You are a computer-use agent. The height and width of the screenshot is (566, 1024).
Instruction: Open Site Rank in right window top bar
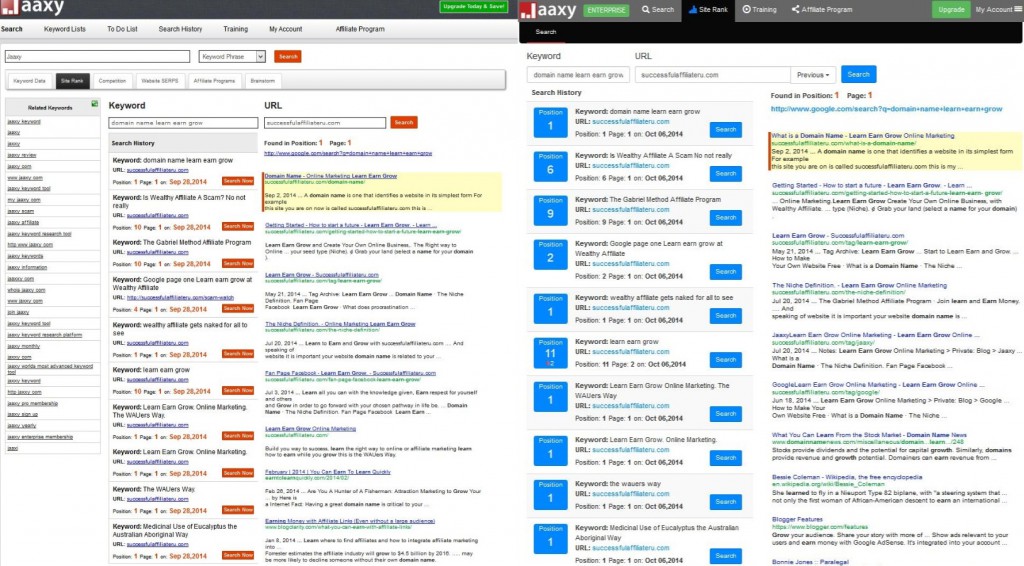click(x=708, y=10)
